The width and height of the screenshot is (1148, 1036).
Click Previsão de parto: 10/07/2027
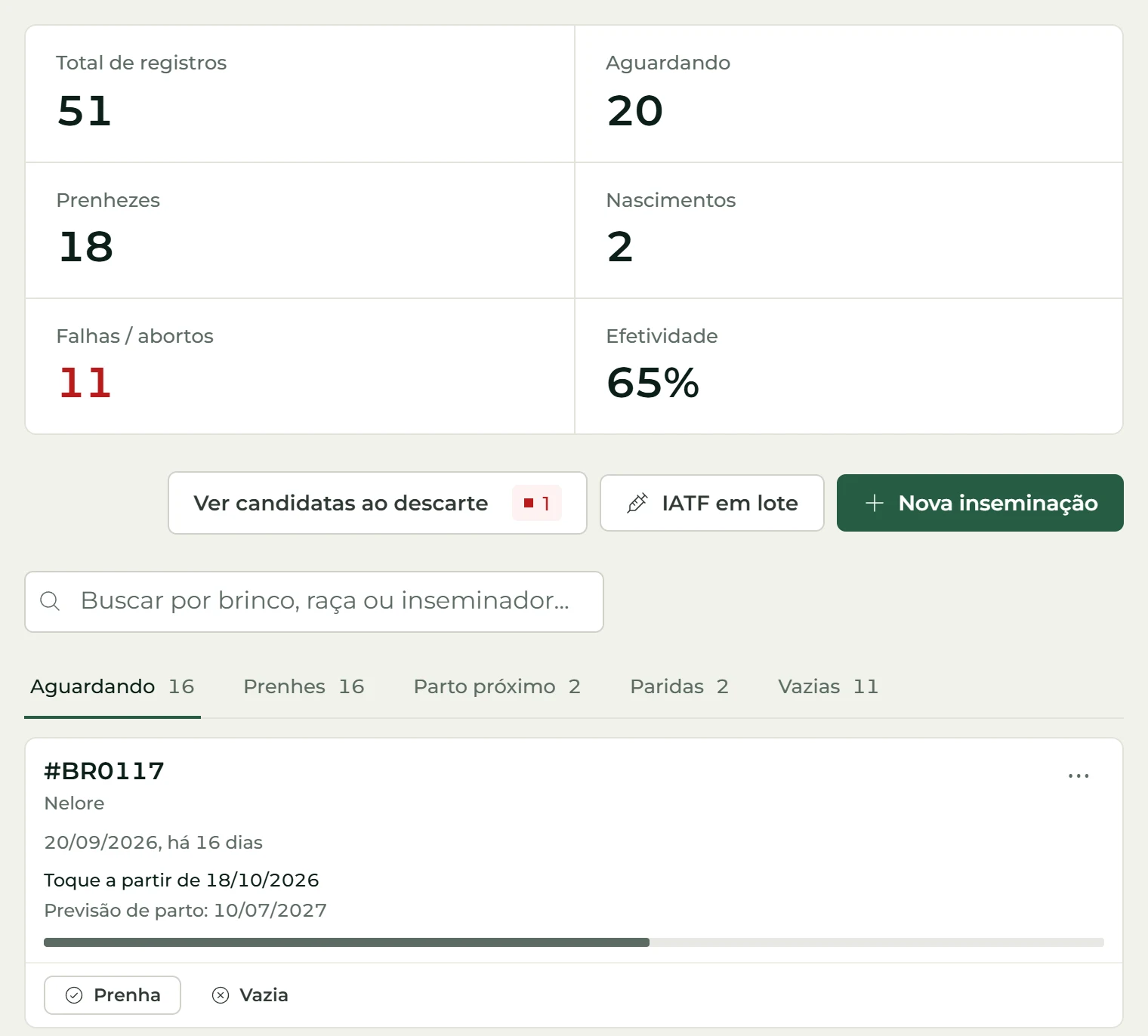coord(185,911)
